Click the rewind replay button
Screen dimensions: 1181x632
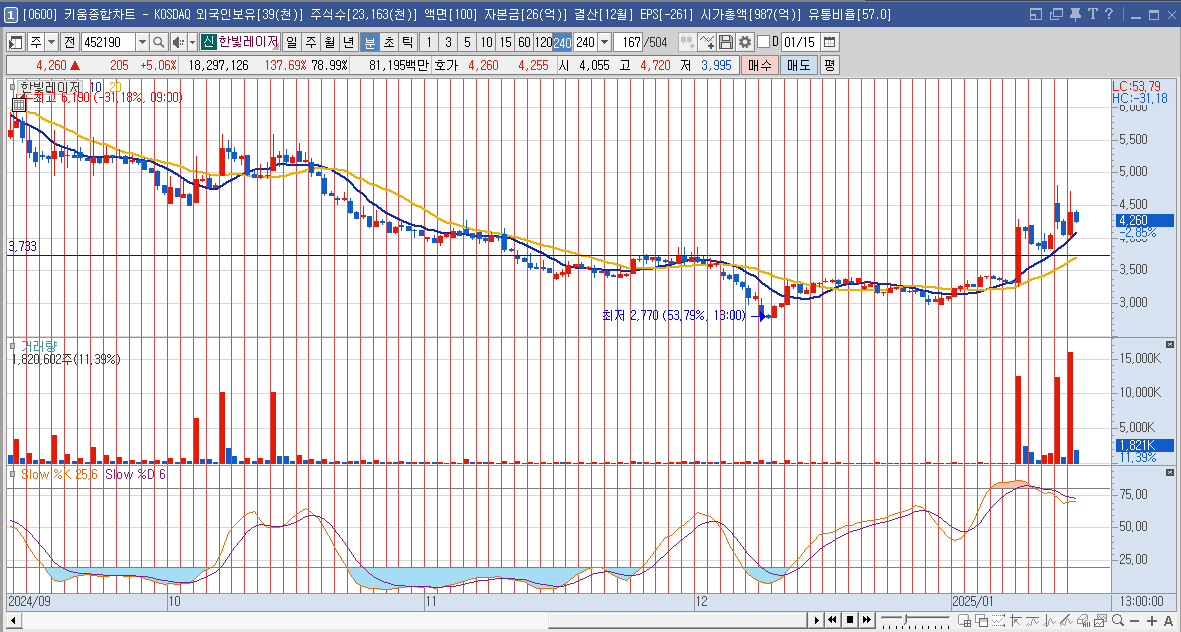point(833,620)
